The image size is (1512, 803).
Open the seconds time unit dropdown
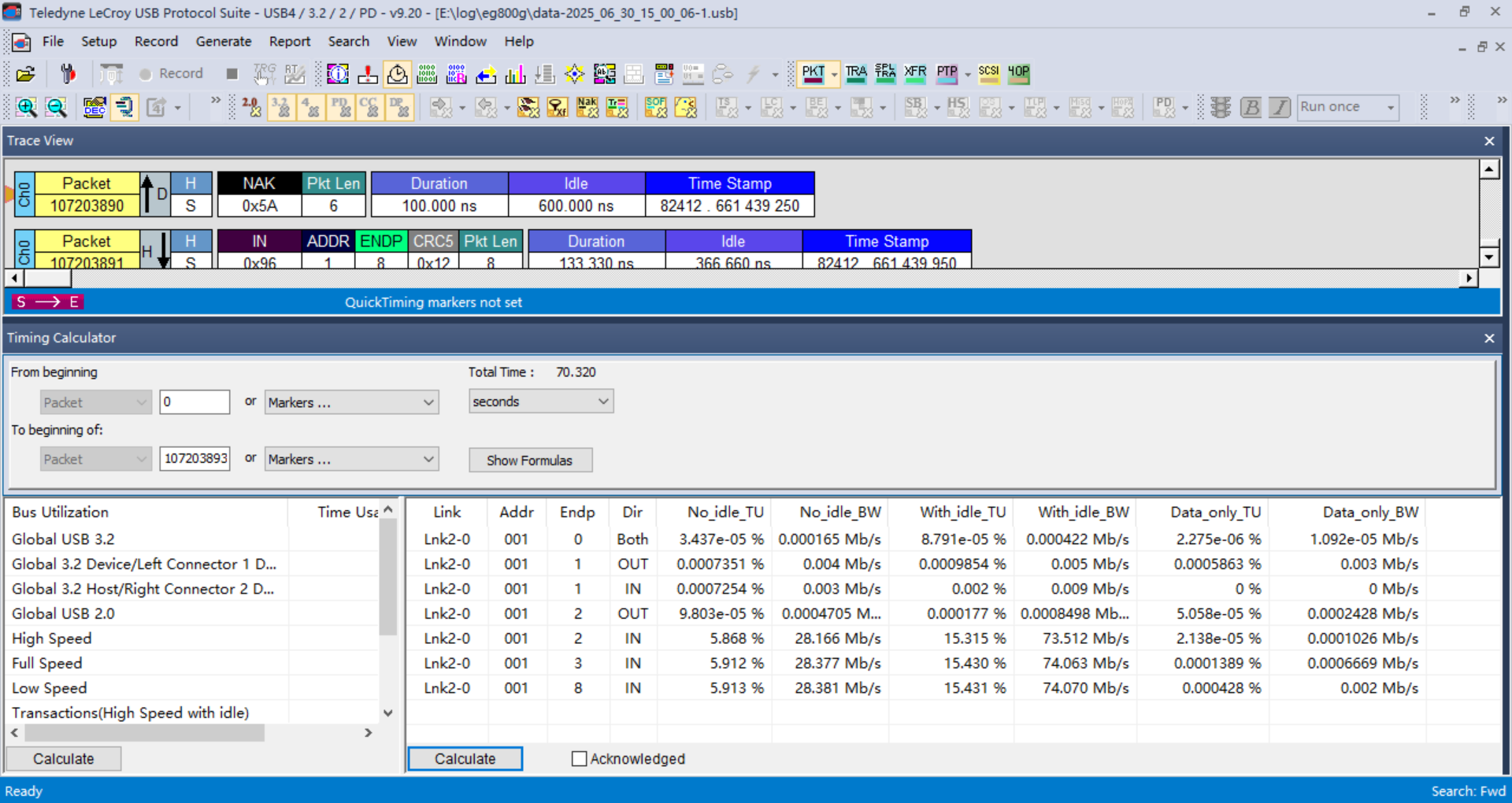point(541,401)
